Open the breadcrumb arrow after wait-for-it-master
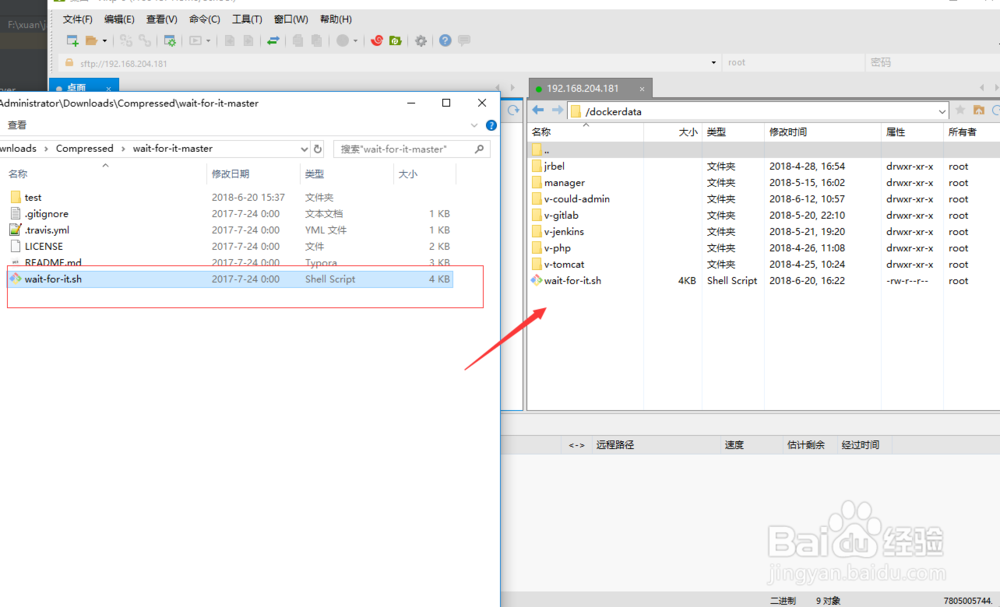The height and width of the screenshot is (607, 1000). [304, 147]
